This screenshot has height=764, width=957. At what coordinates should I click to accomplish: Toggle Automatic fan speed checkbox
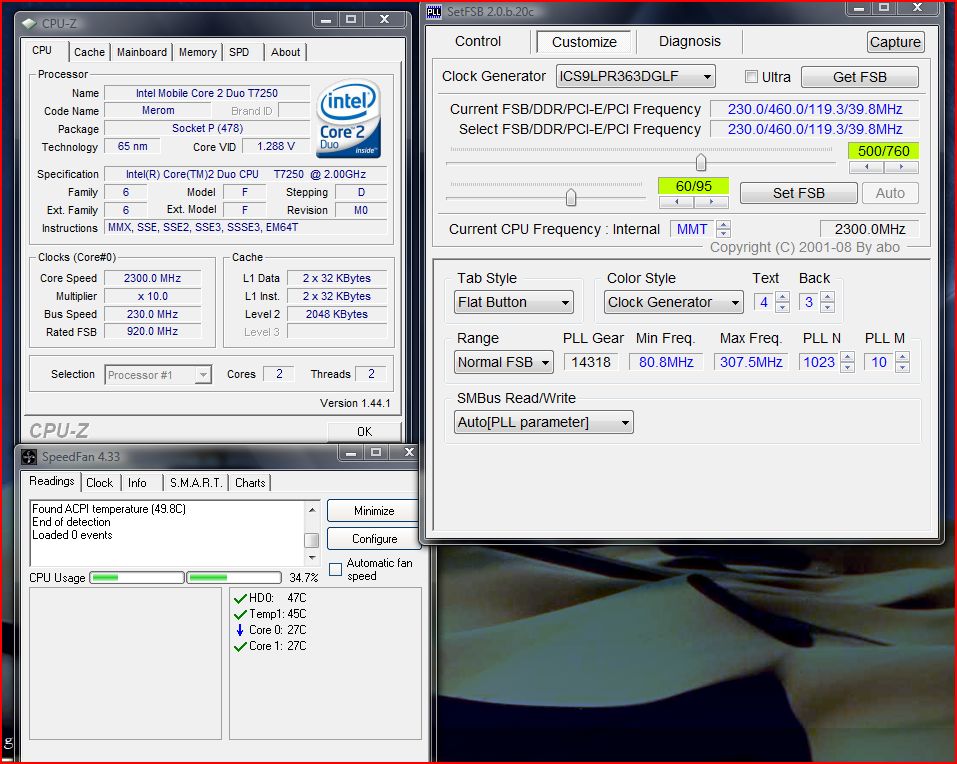pos(335,569)
